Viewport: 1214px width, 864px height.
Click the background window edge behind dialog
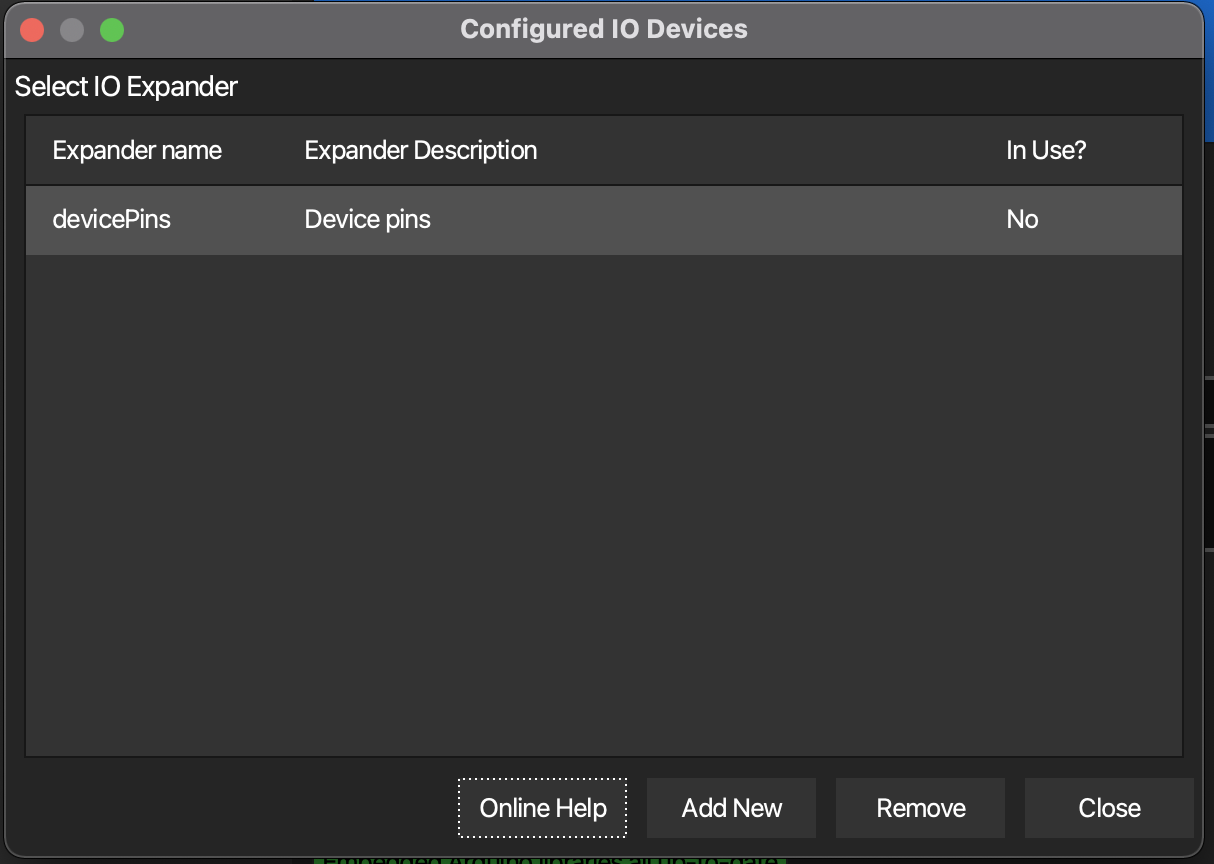(x=1208, y=80)
